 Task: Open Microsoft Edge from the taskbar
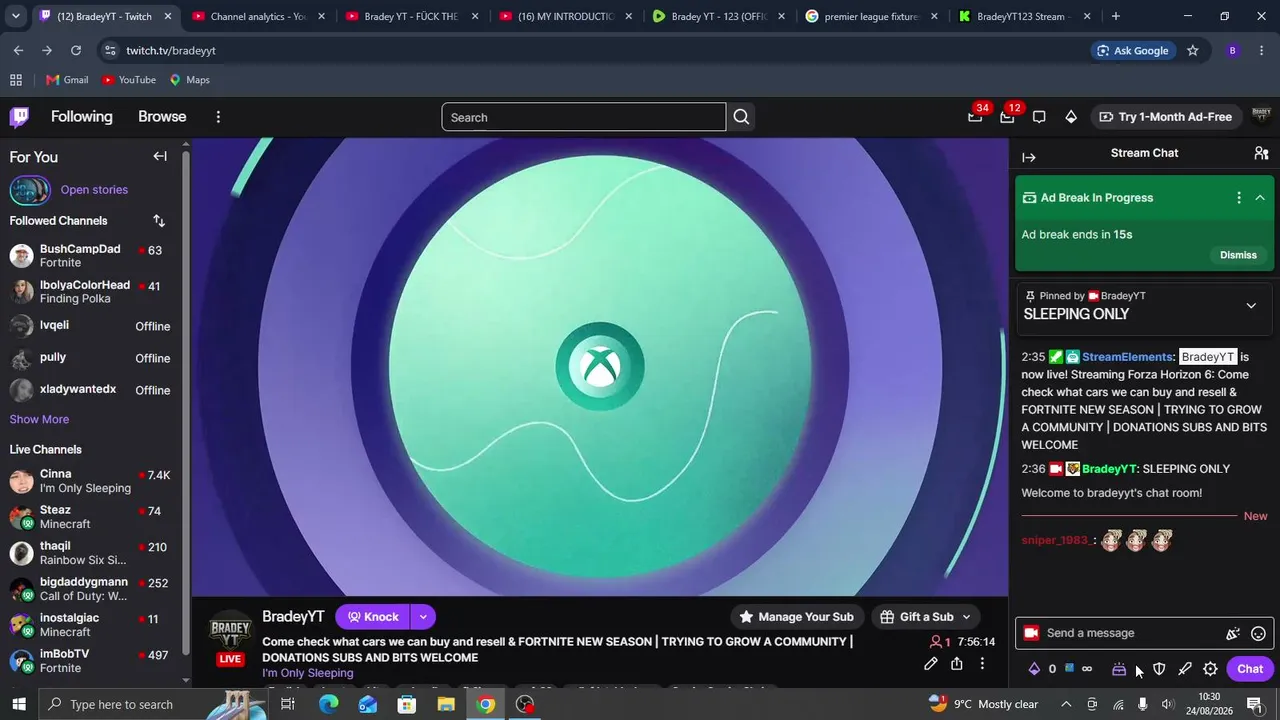pyautogui.click(x=328, y=704)
